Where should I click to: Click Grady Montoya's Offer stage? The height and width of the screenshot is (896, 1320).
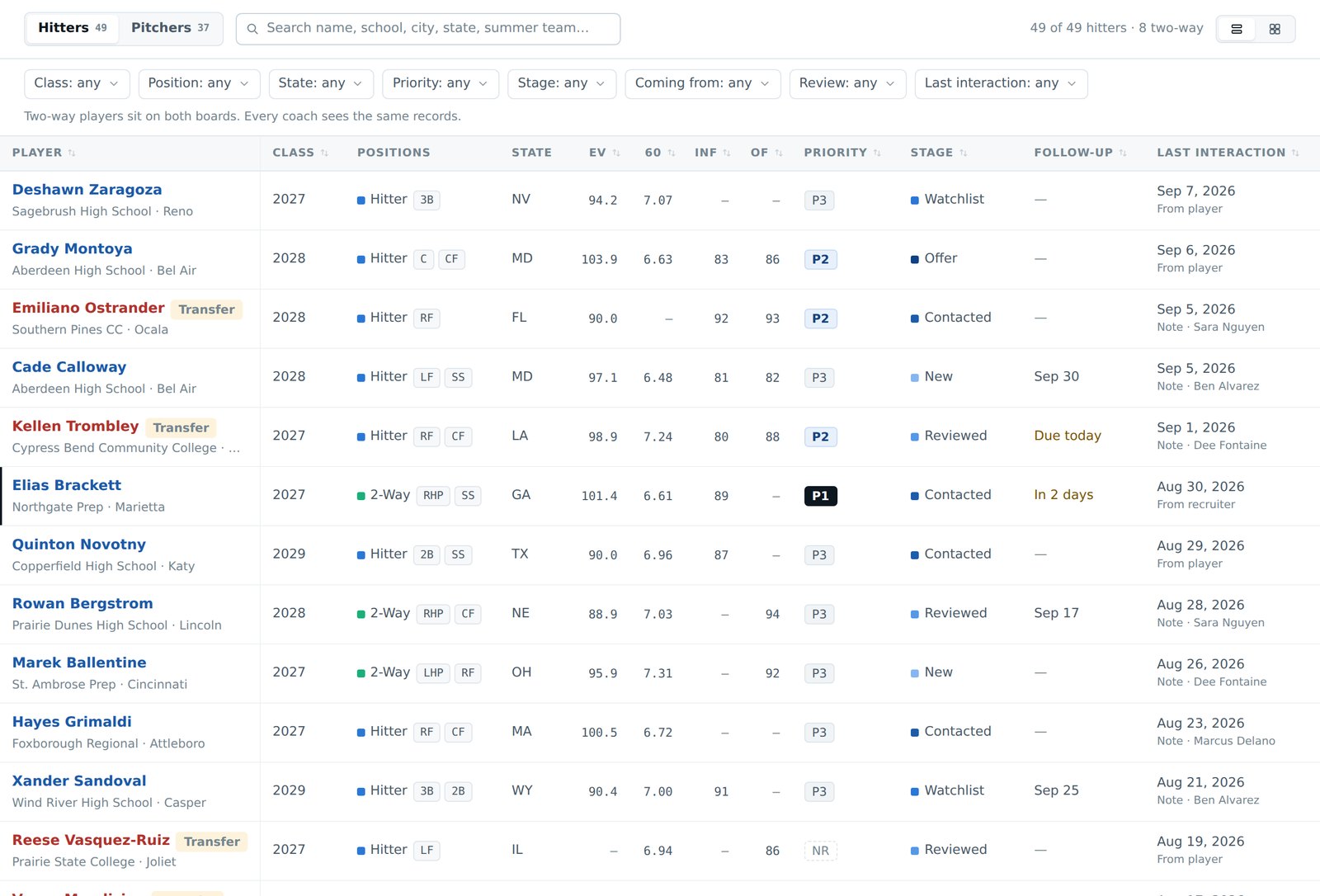[934, 258]
